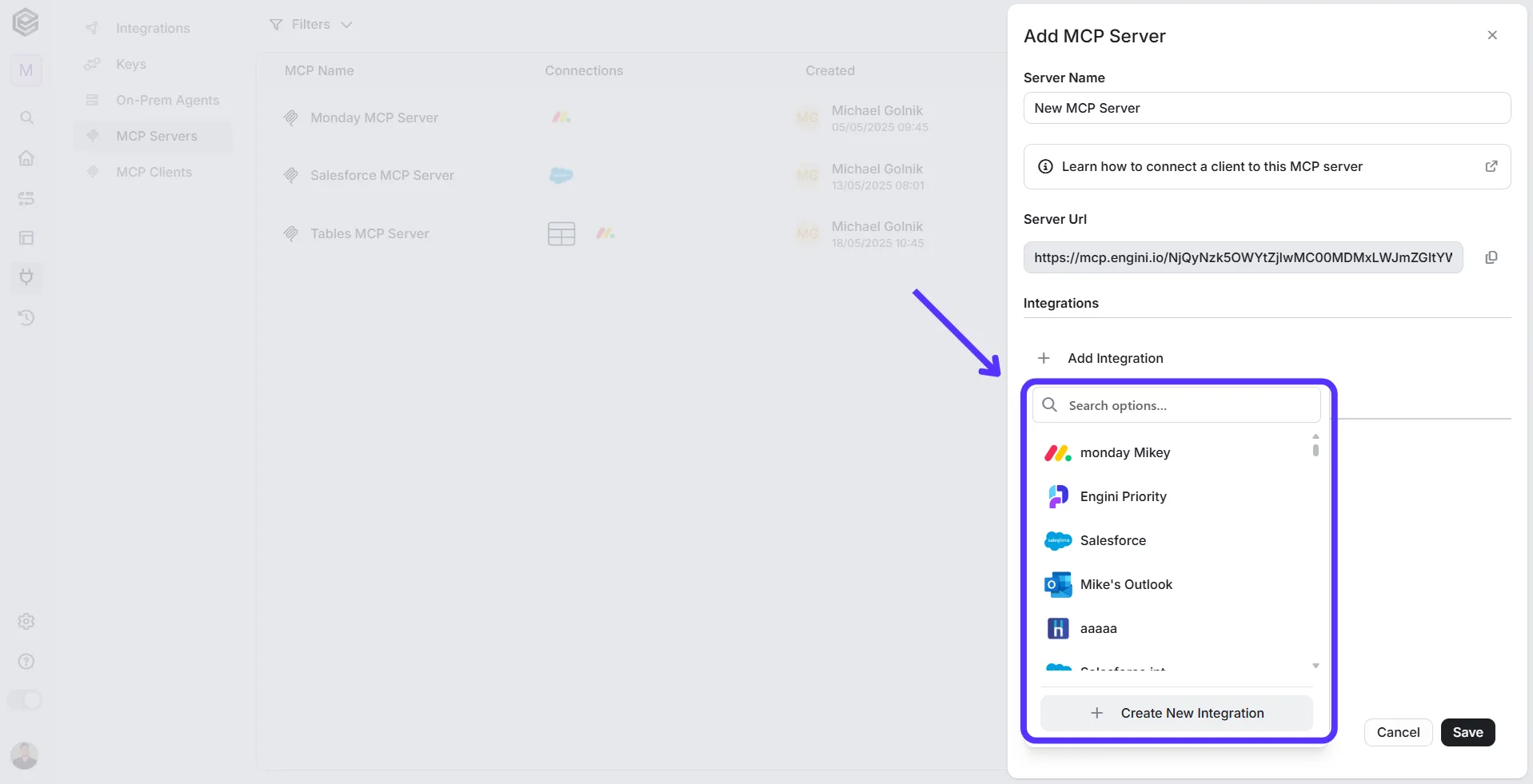Viewport: 1533px width, 784px height.
Task: Open the plug integrations icon in rail
Action: 26,277
